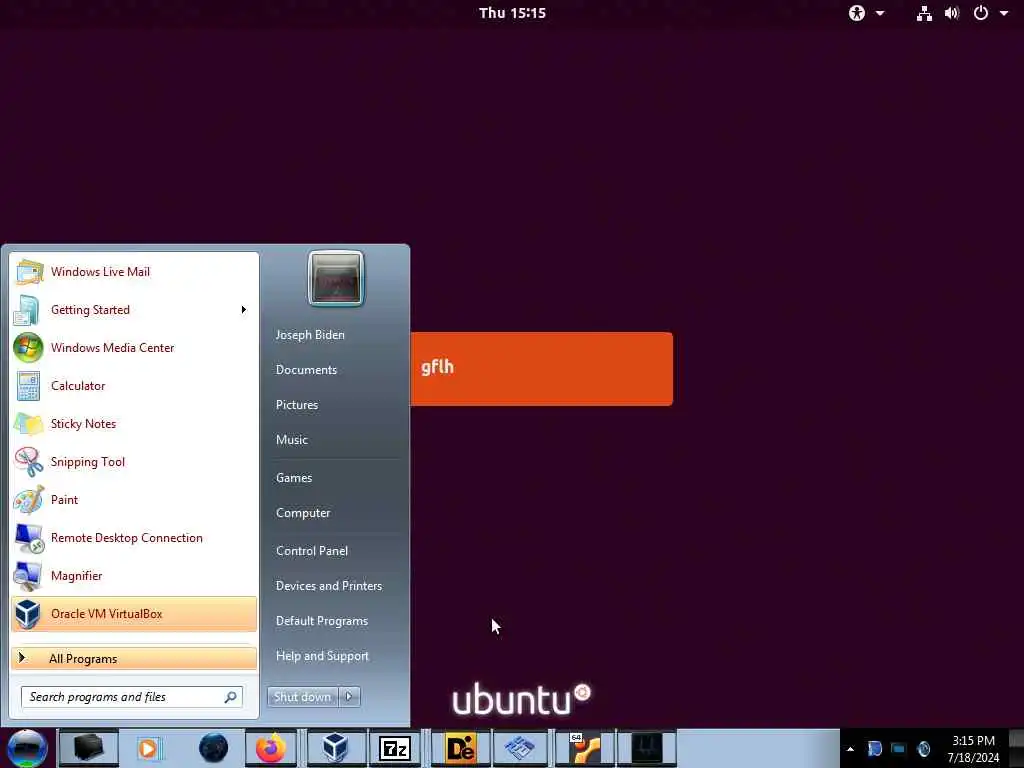Viewport: 1024px width, 768px height.
Task: Click the Action Center flag tray icon
Action: click(x=874, y=749)
